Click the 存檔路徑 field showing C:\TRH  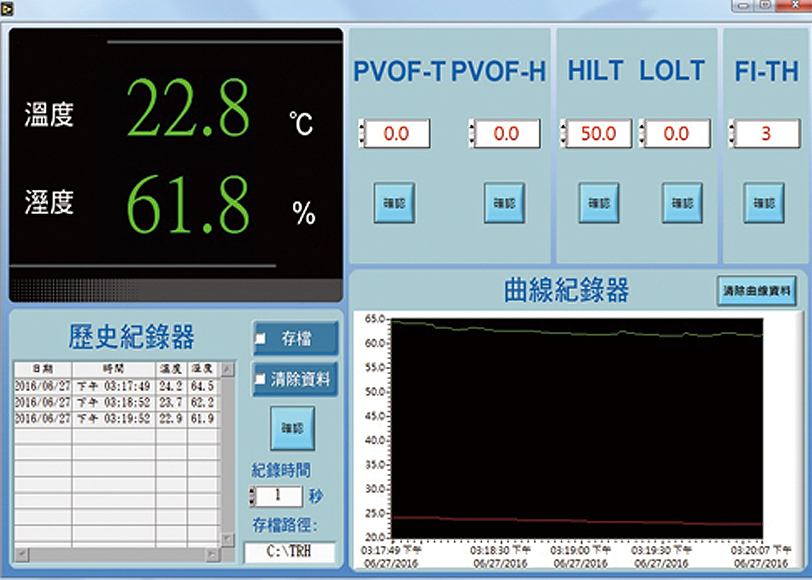tap(290, 552)
